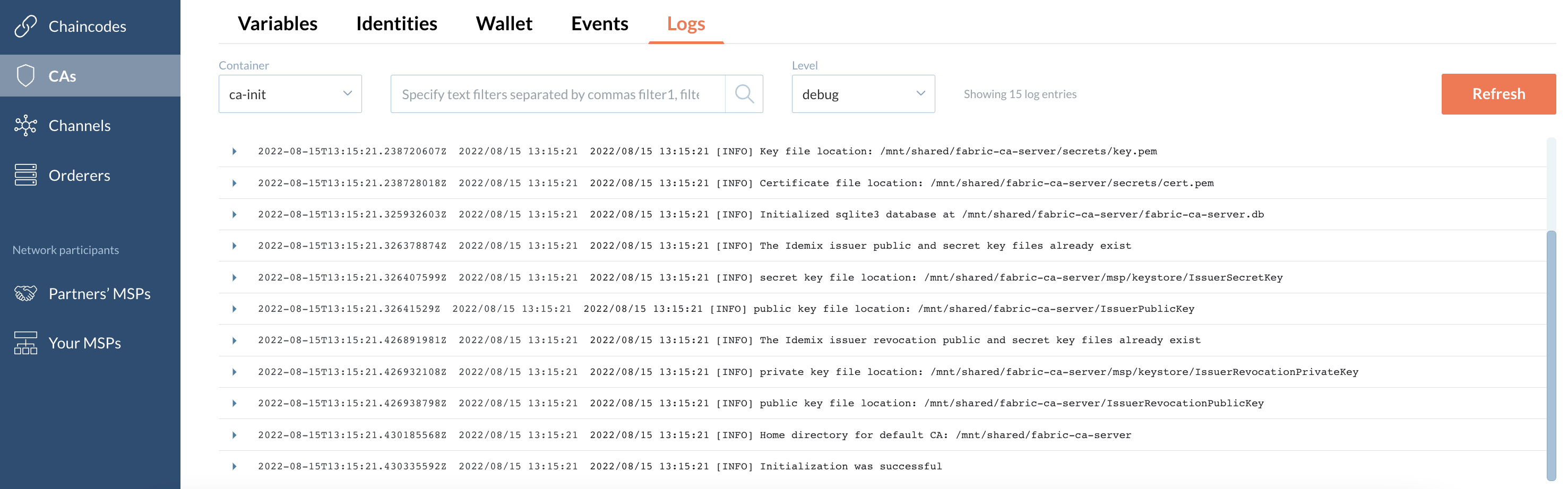Expand the Idemix issuer public key log entry
Viewport: 1568px width, 489px height.
(234, 246)
